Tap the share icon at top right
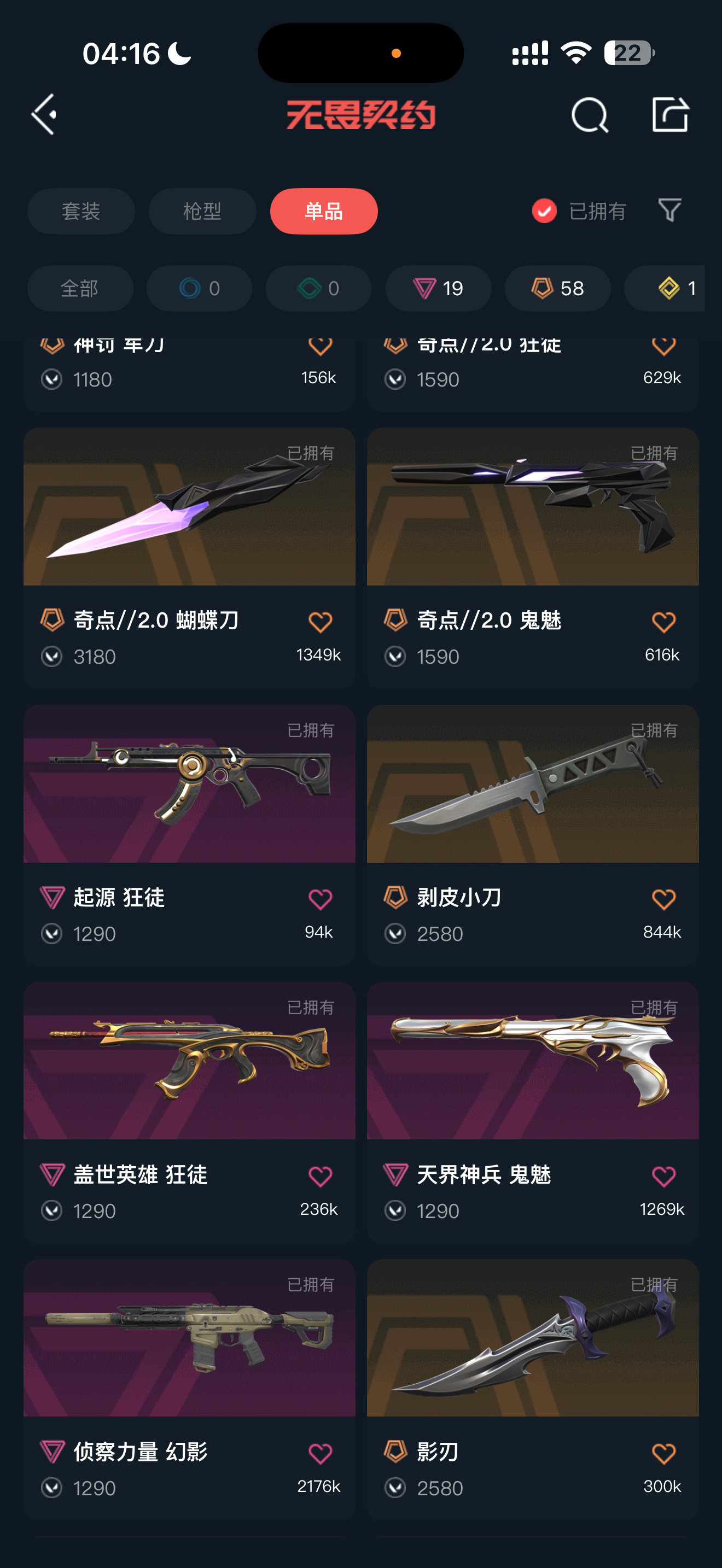The image size is (722, 1568). [x=670, y=114]
